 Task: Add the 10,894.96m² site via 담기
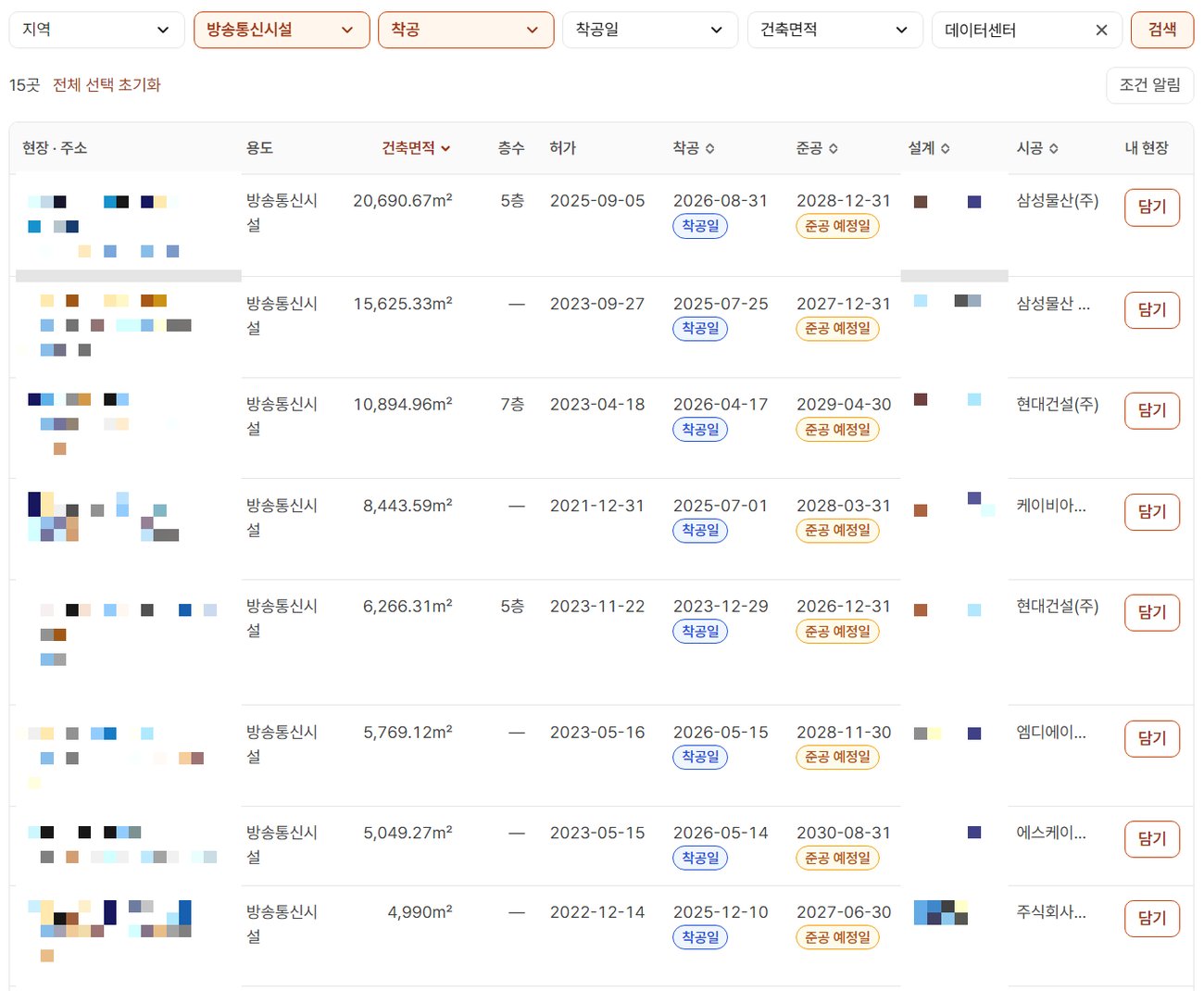pos(1152,410)
